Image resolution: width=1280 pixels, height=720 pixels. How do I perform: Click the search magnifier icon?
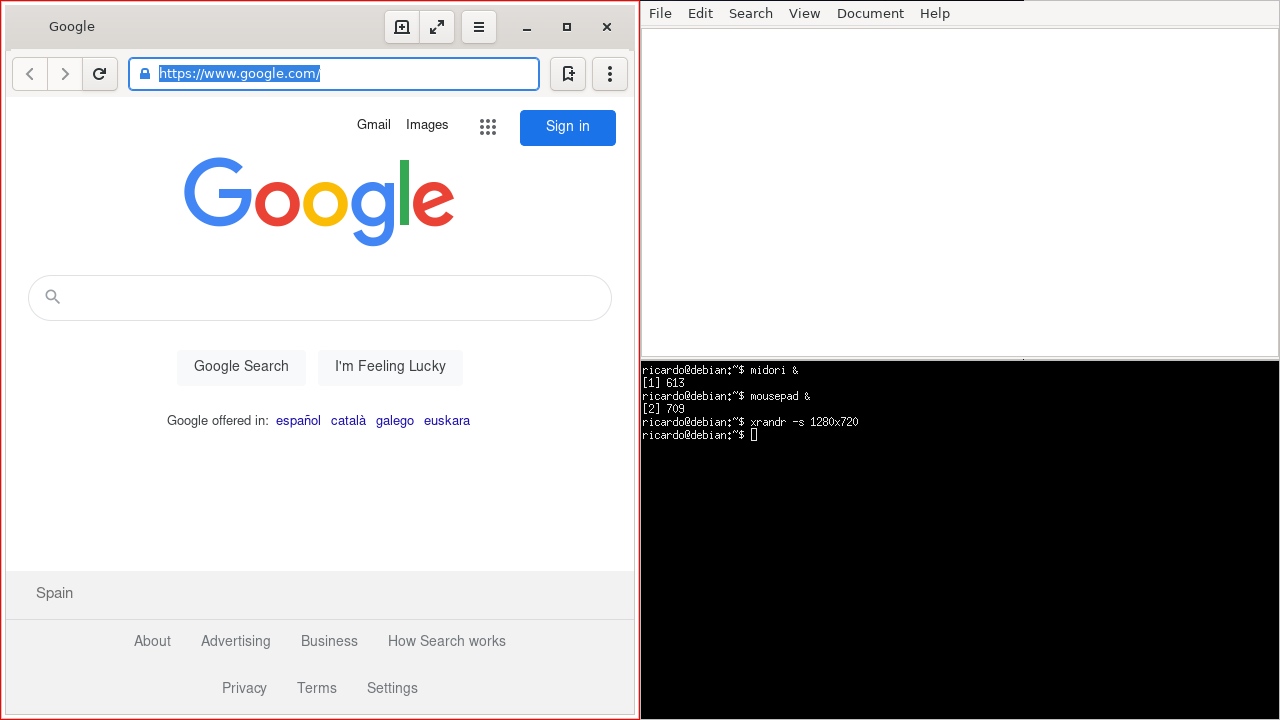53,297
